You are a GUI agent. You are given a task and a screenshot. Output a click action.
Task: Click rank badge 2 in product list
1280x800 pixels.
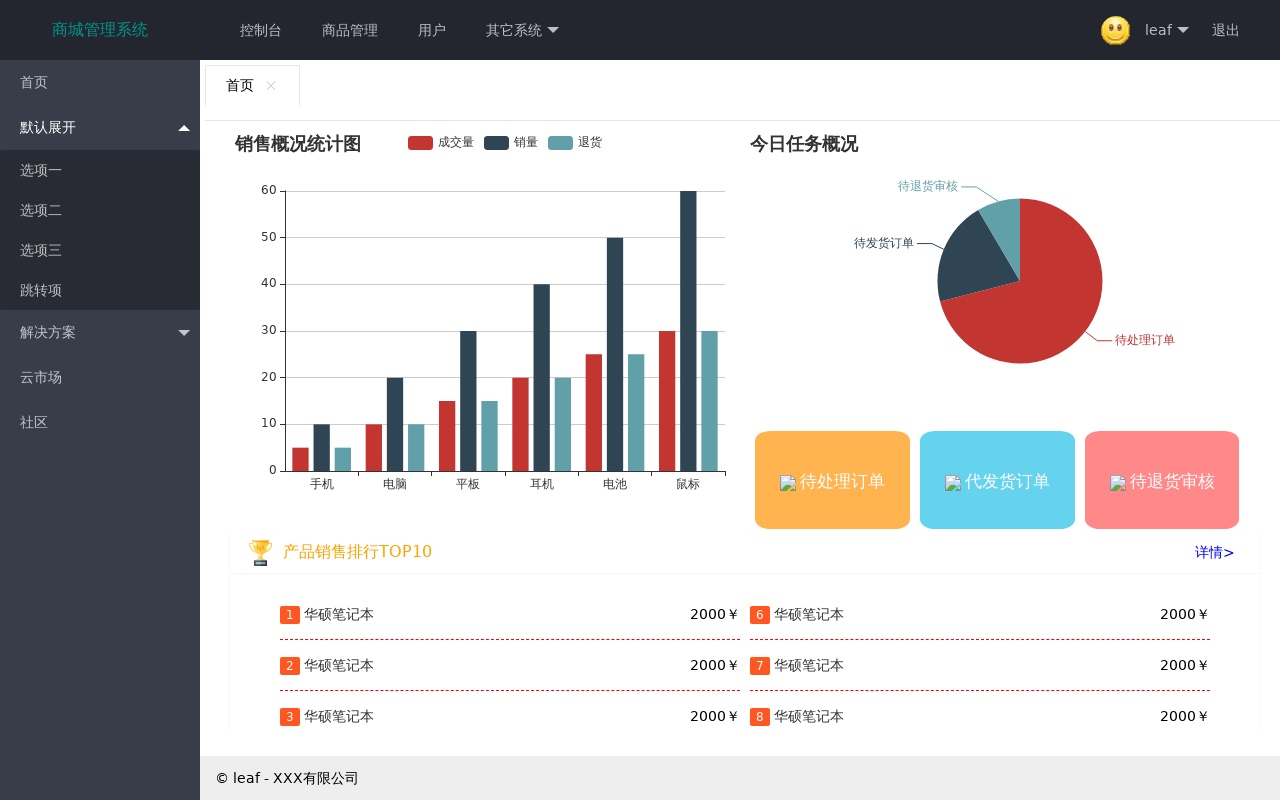(290, 666)
